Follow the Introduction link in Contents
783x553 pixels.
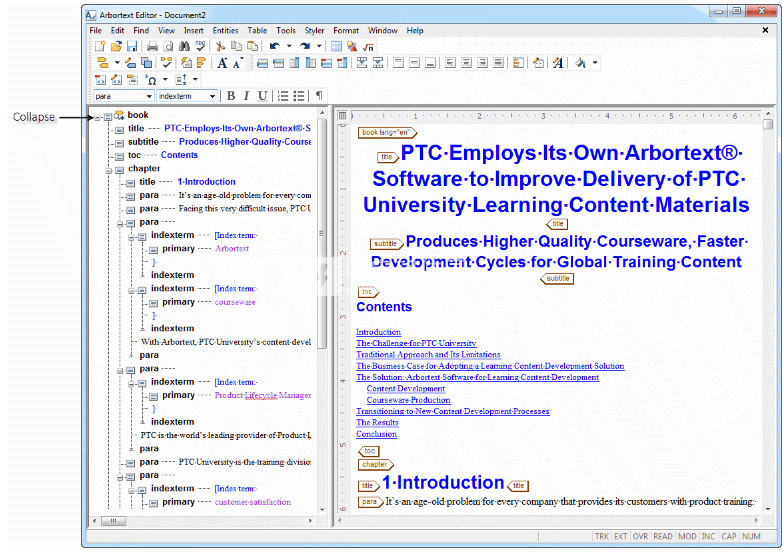pyautogui.click(x=378, y=332)
